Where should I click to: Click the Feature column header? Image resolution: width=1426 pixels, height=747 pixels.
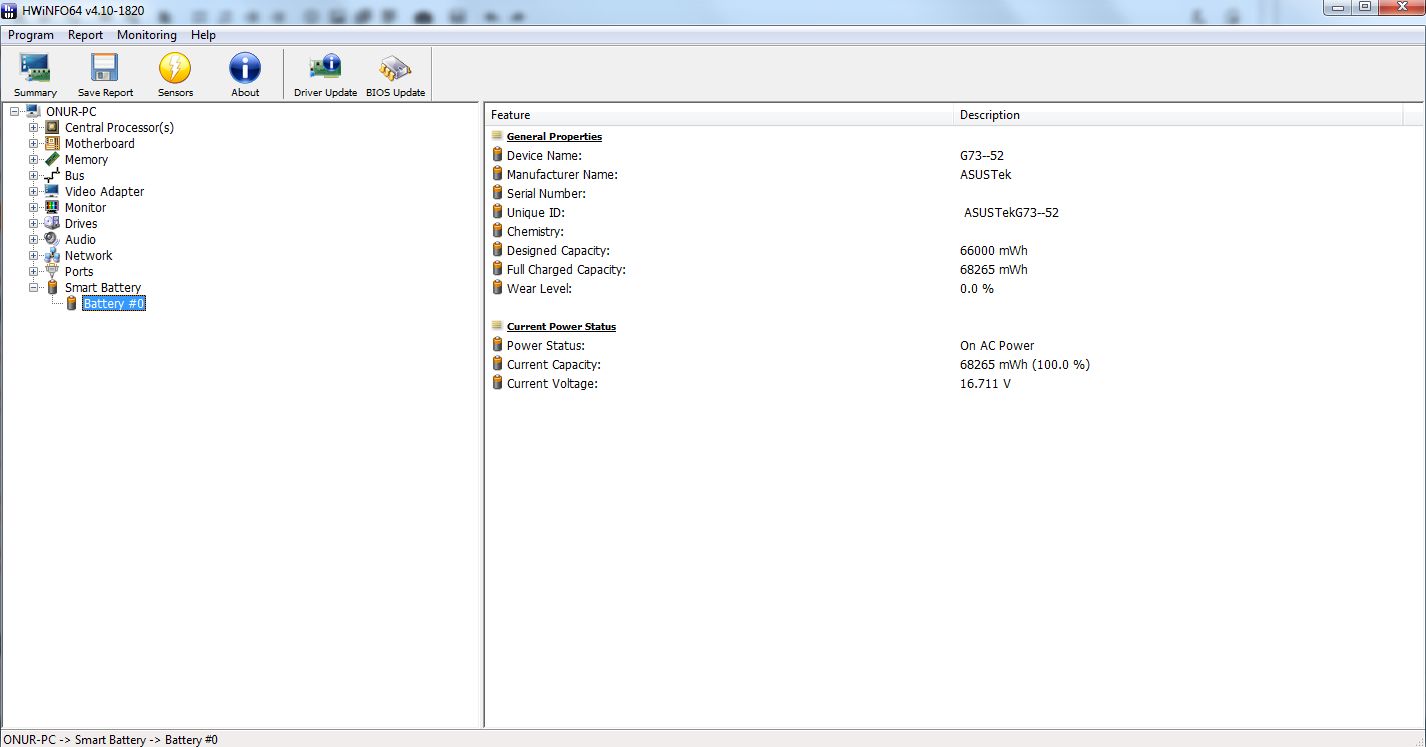719,115
